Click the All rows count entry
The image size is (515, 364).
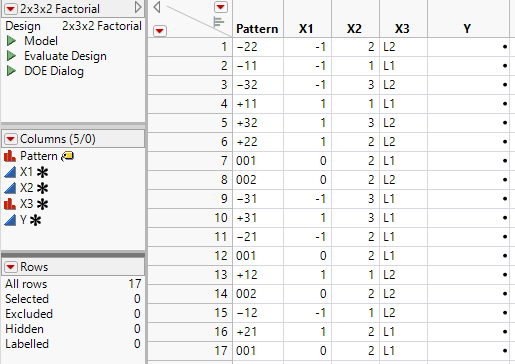click(x=73, y=284)
